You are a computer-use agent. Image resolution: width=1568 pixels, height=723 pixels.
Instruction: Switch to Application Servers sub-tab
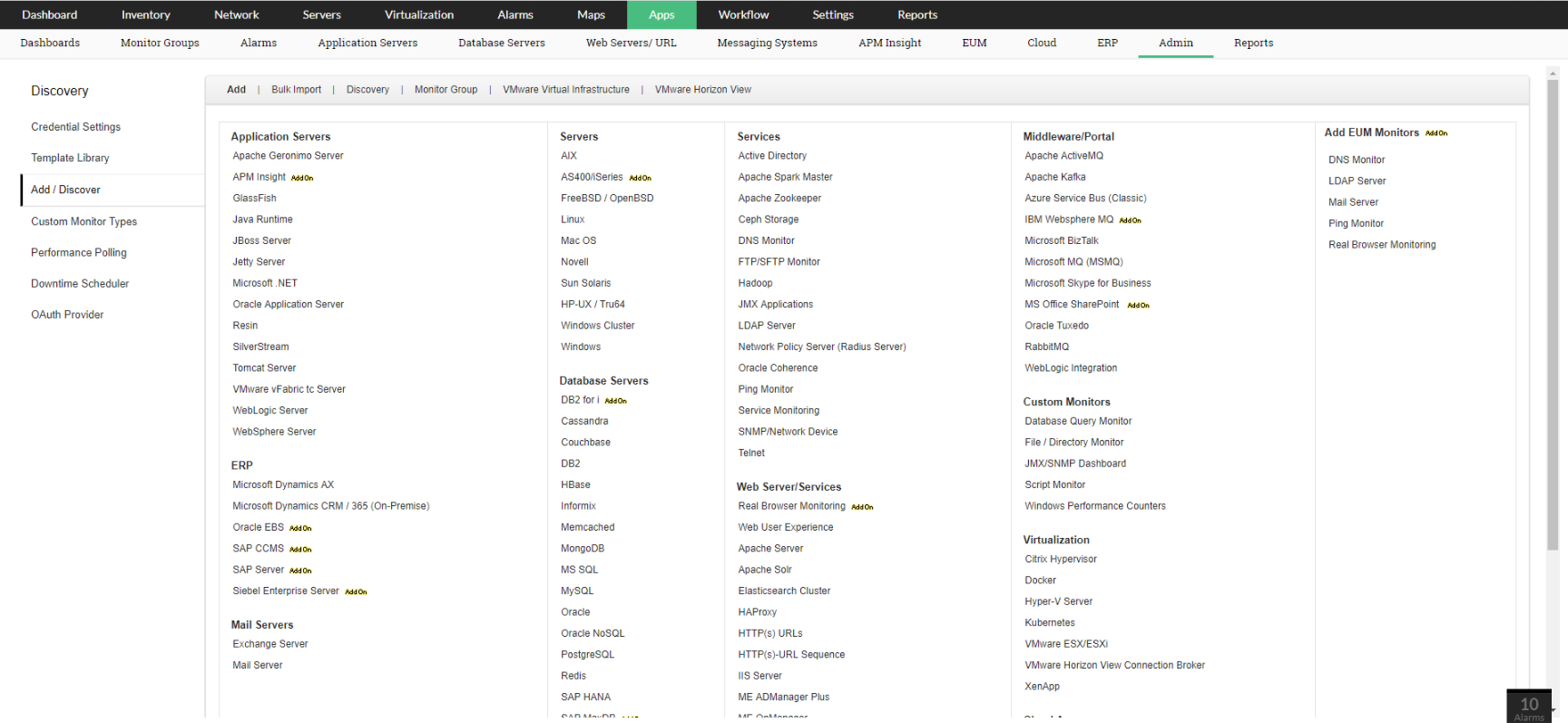pos(367,43)
